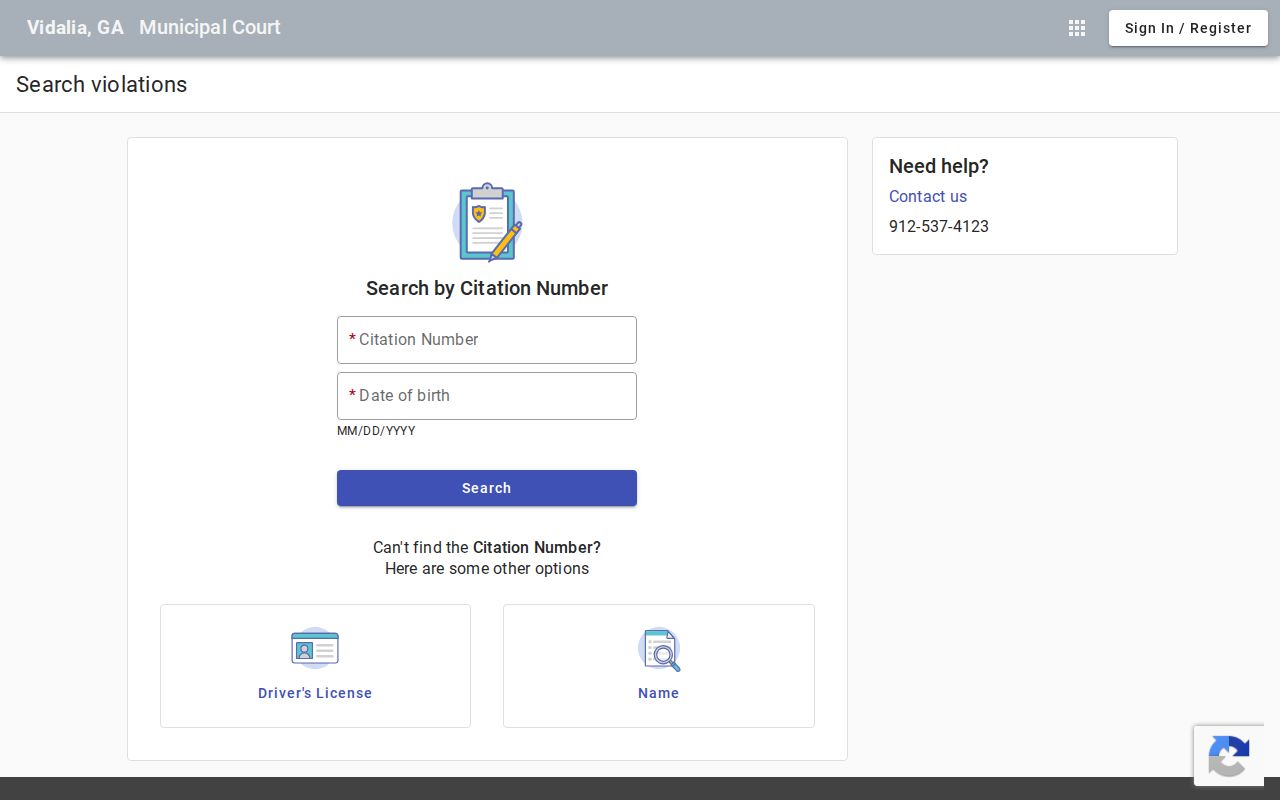Click the Name search document icon
The width and height of the screenshot is (1280, 800).
(659, 649)
